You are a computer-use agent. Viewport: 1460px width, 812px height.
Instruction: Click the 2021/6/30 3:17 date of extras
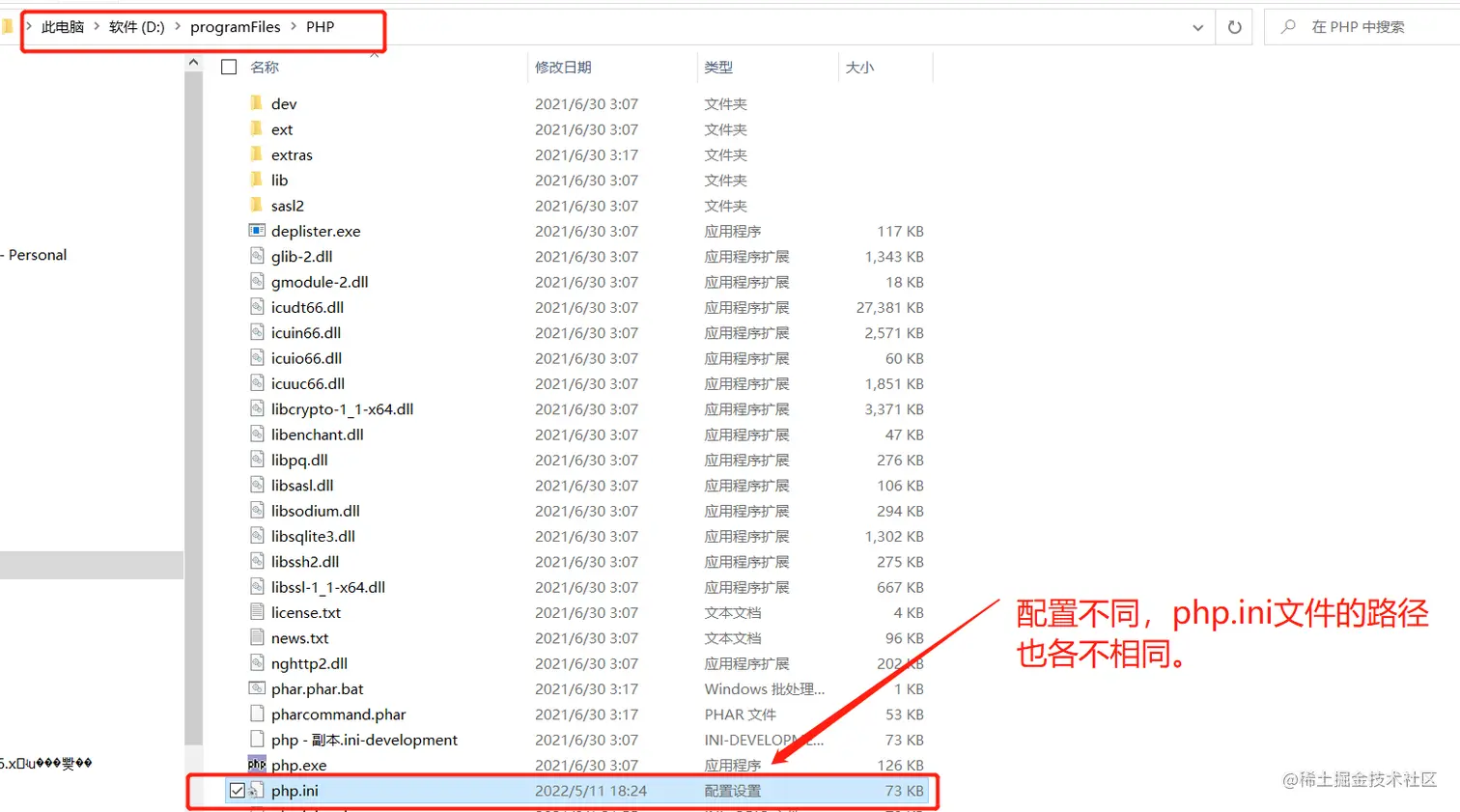(586, 154)
